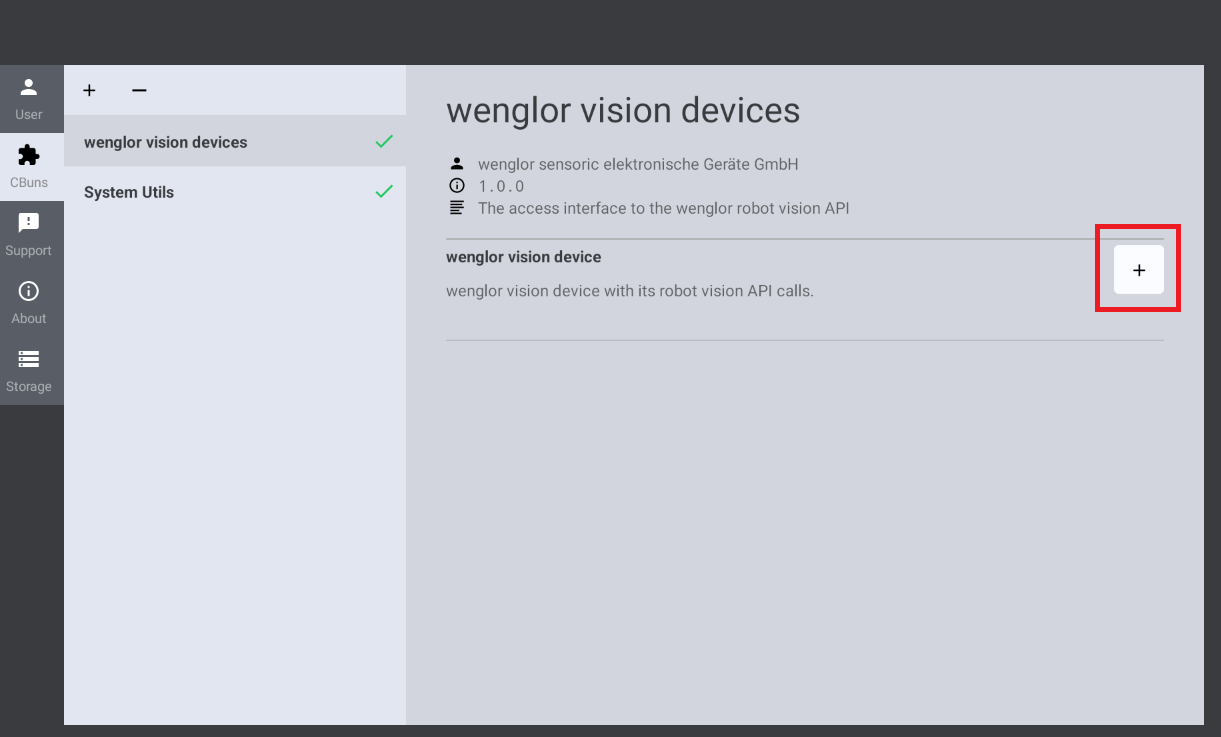
Task: Add a new wenglor vision device instance
Action: click(1138, 268)
